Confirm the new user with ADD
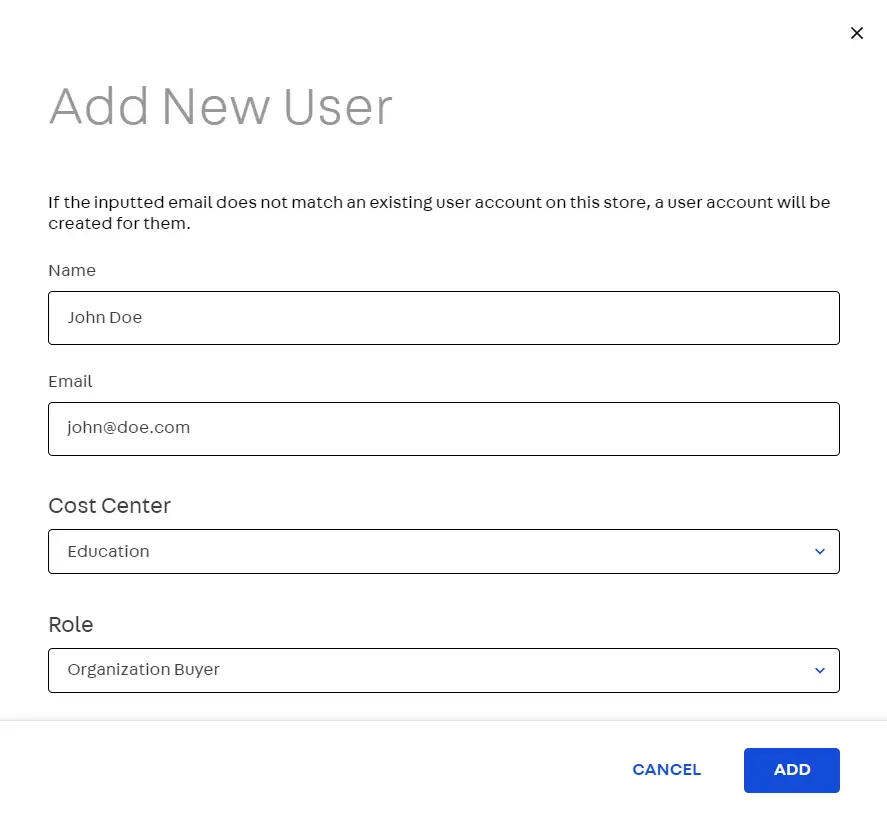This screenshot has width=887, height=815. [791, 770]
